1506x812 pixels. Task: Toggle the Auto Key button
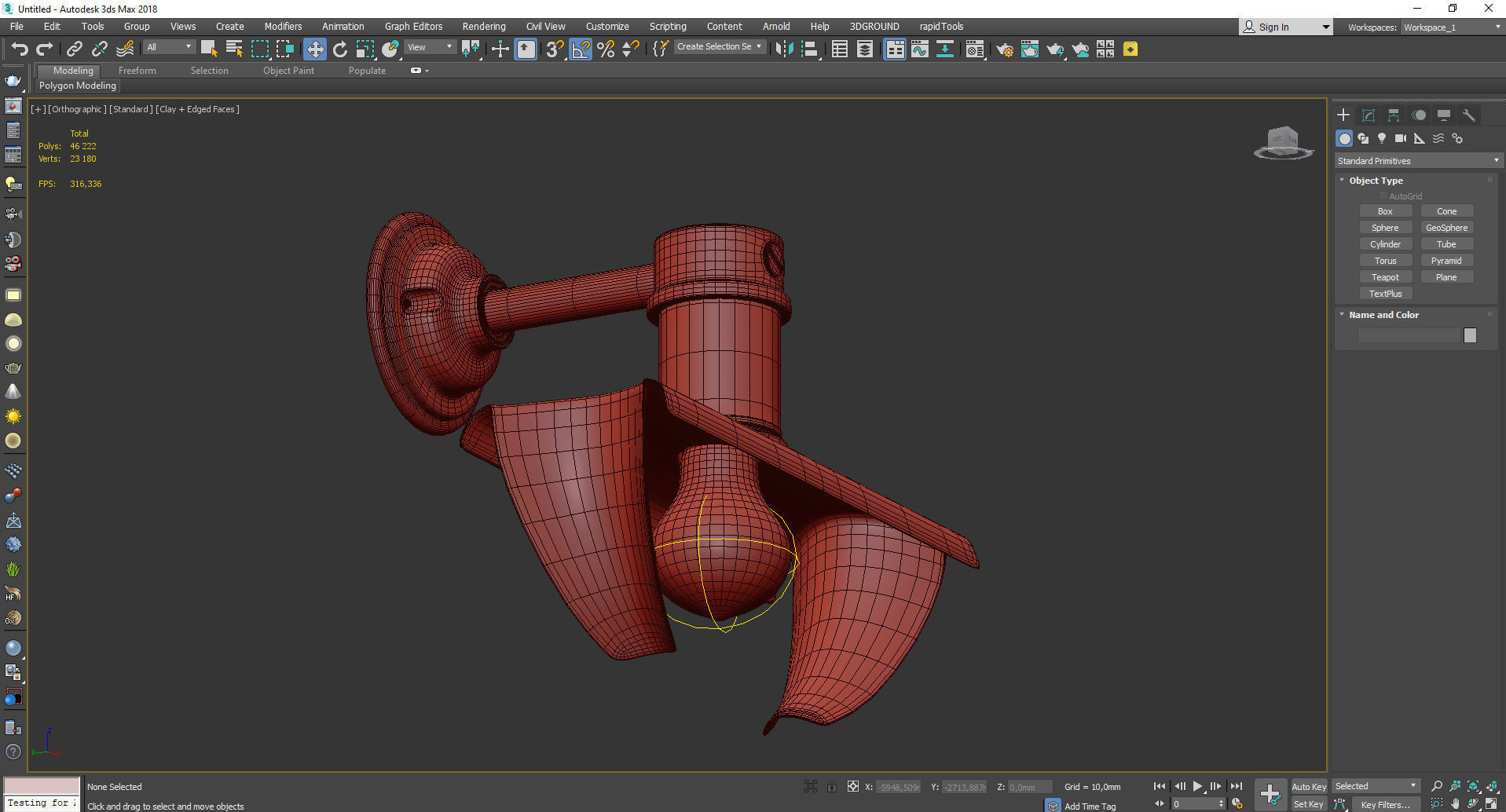pyautogui.click(x=1308, y=786)
